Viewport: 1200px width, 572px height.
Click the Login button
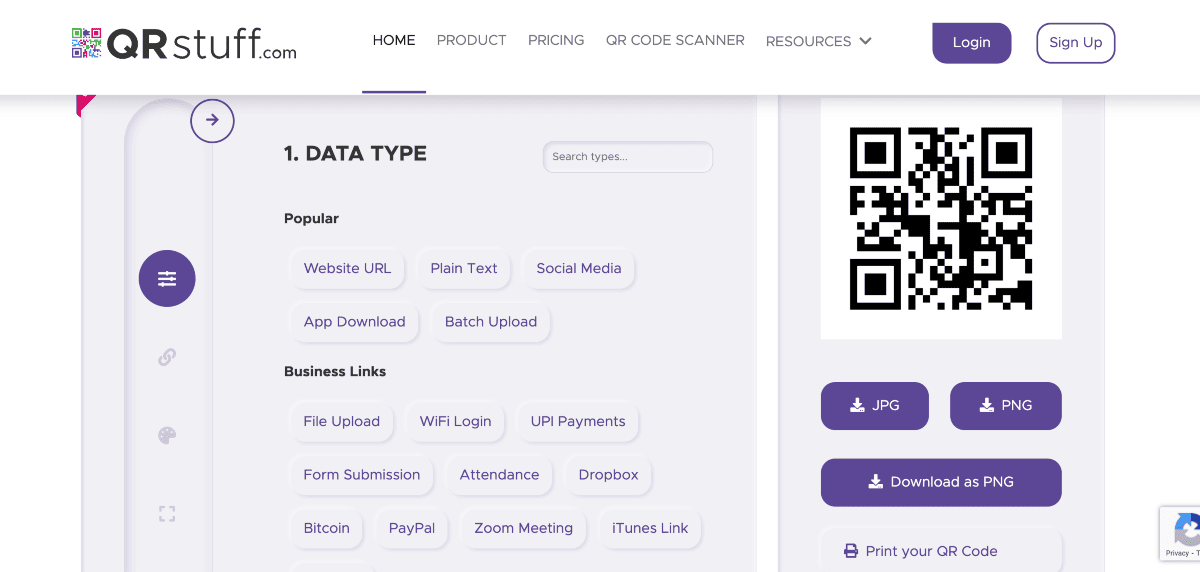(x=971, y=43)
